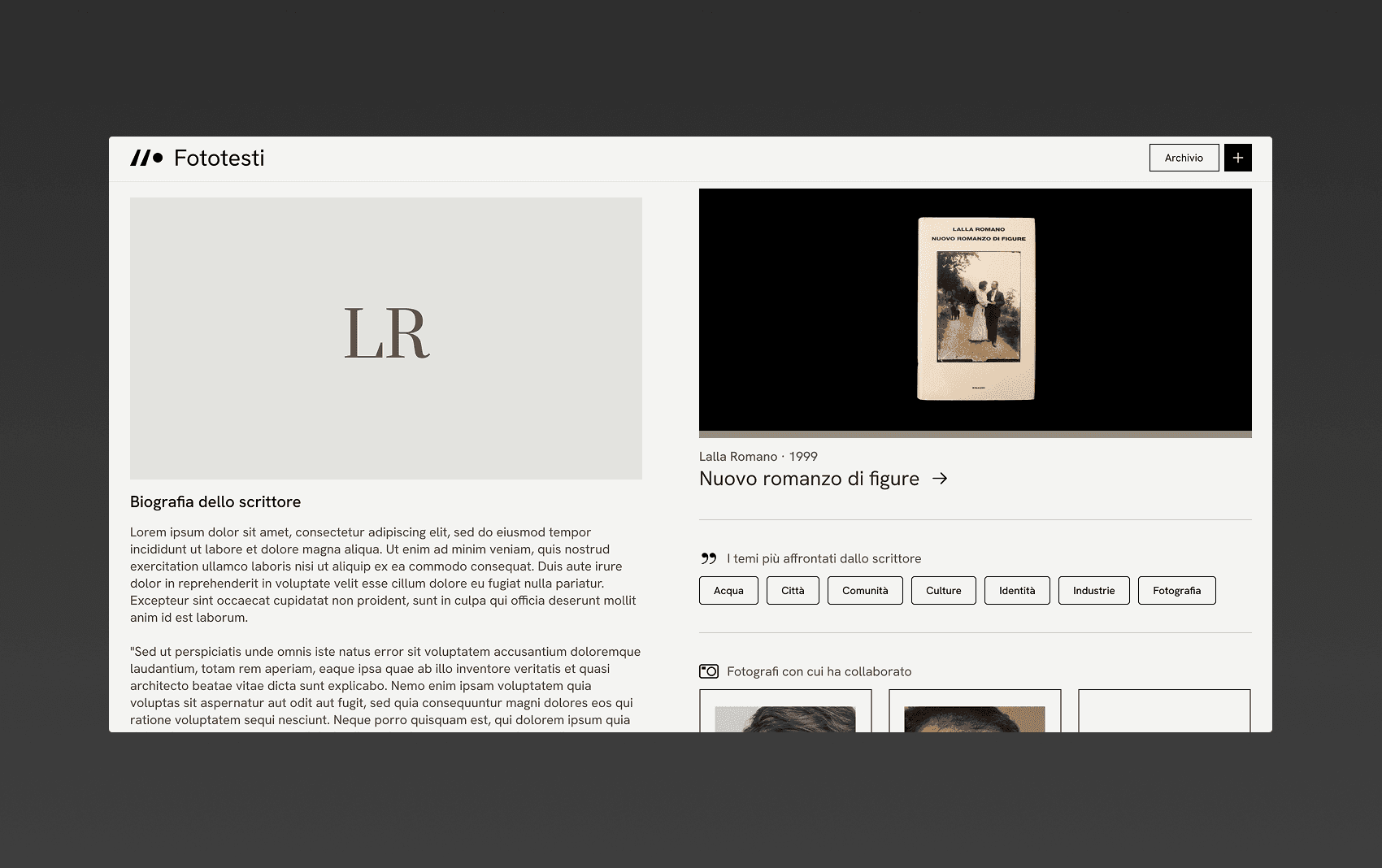
Task: Open the first photographer portrait card
Action: tap(785, 711)
